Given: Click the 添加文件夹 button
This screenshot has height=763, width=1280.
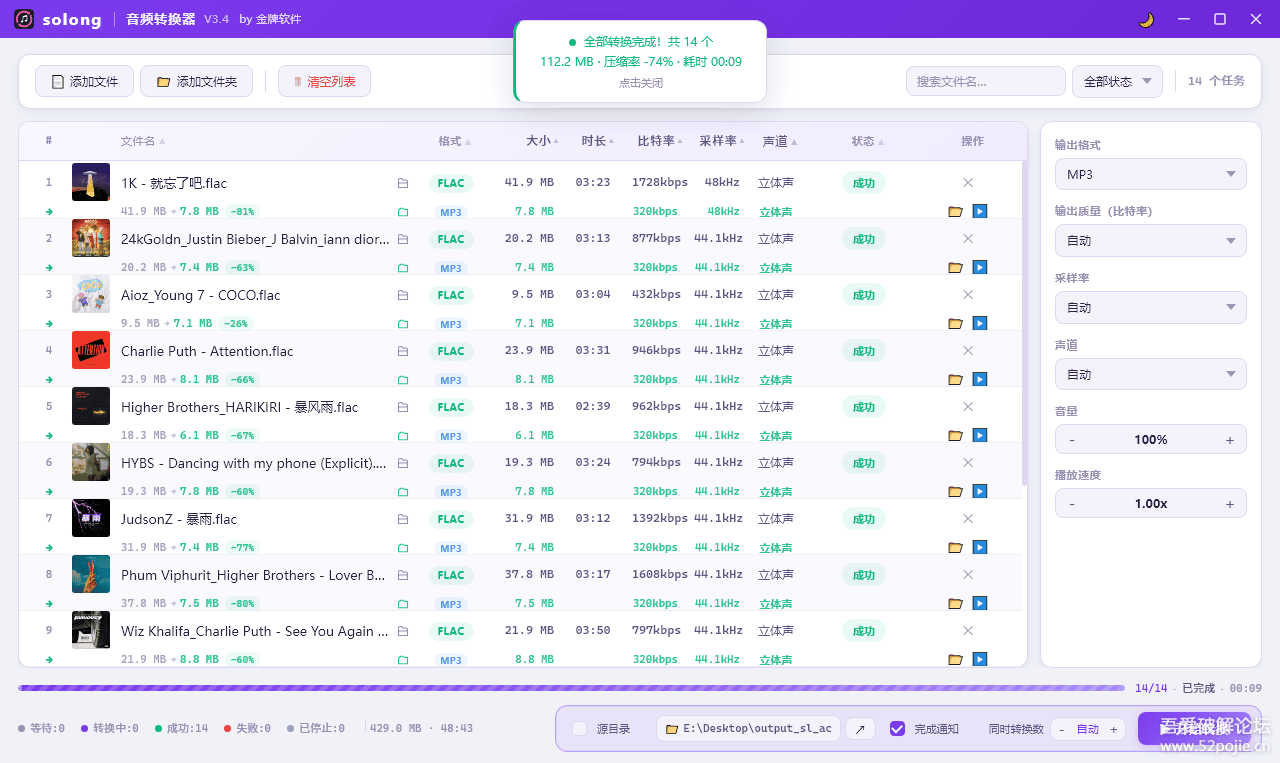Looking at the screenshot, I should (196, 81).
